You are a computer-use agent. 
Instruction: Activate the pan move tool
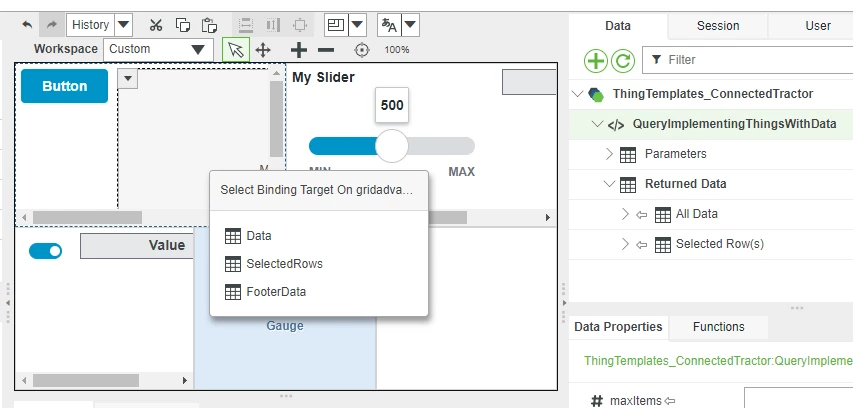click(263, 51)
